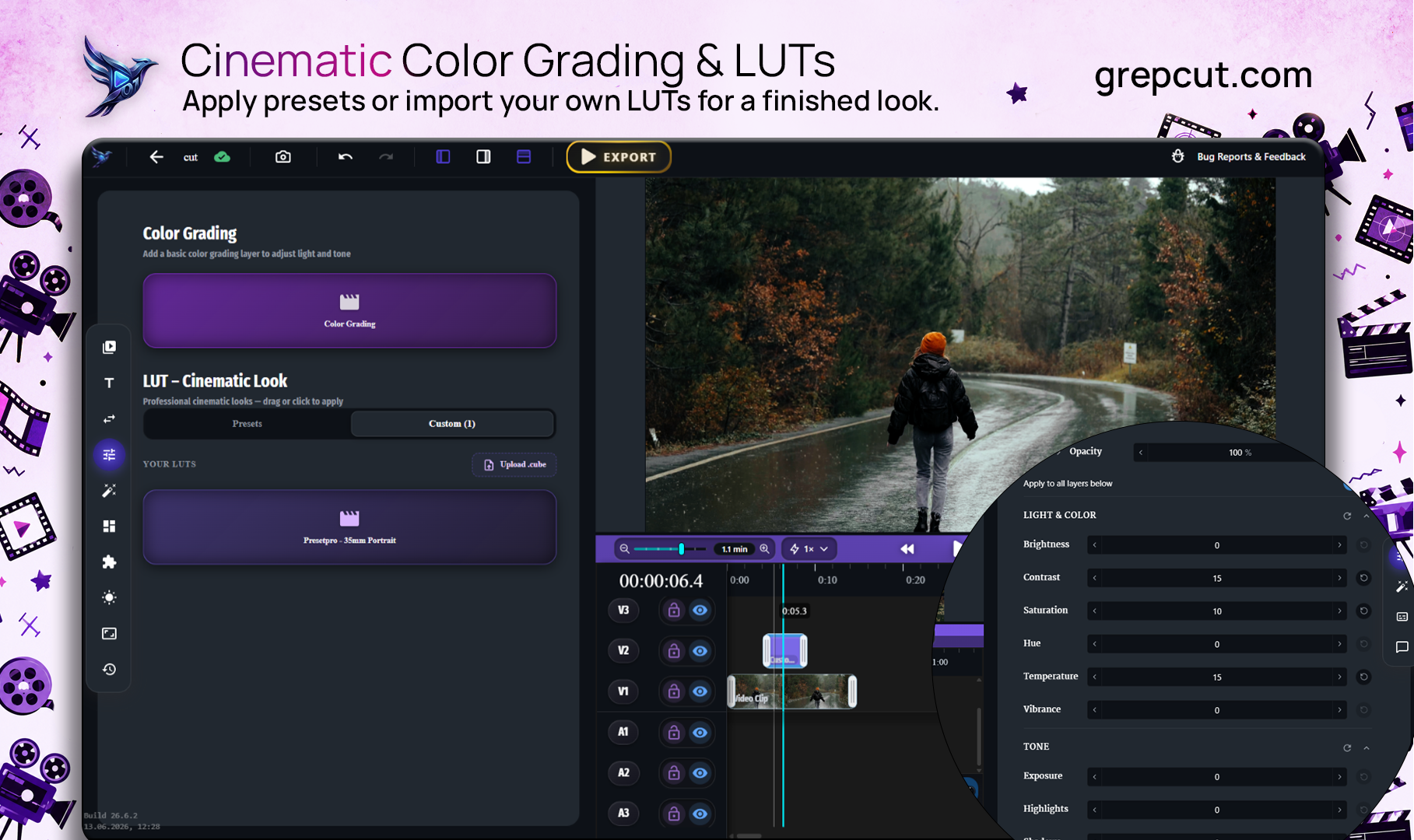This screenshot has width=1414, height=840.
Task: Take a snapshot with the camera icon
Action: pyautogui.click(x=283, y=157)
